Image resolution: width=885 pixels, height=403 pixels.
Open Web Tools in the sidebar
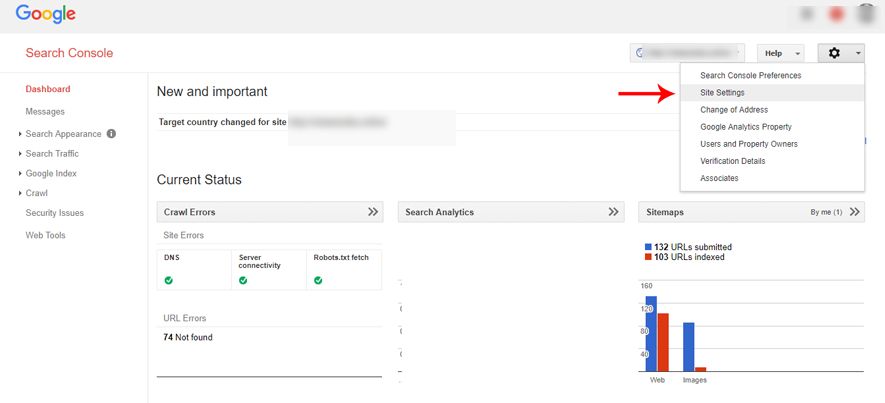point(46,235)
